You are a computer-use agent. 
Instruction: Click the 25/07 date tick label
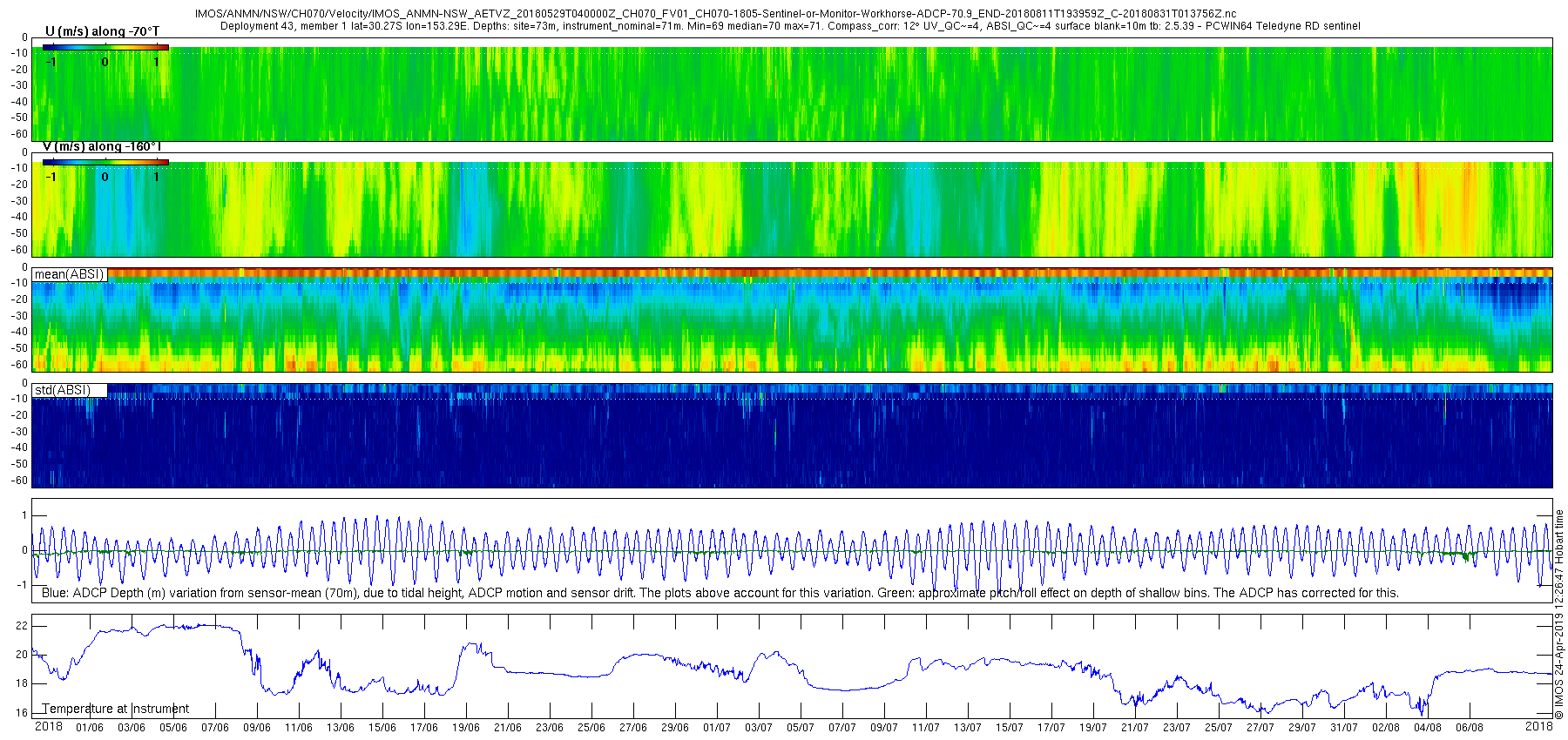click(1219, 728)
